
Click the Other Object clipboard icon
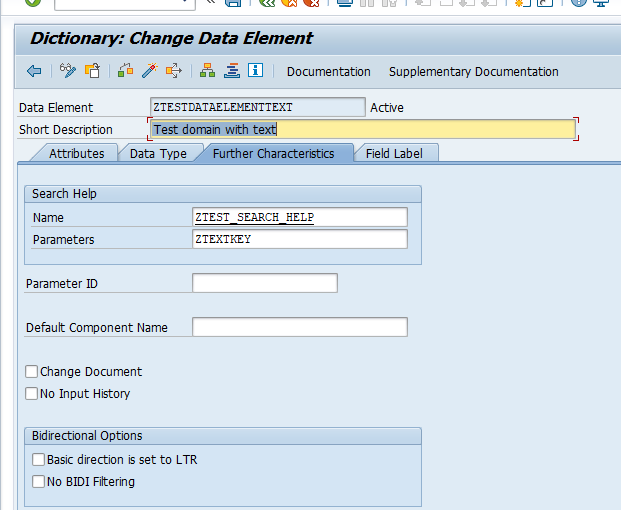92,71
